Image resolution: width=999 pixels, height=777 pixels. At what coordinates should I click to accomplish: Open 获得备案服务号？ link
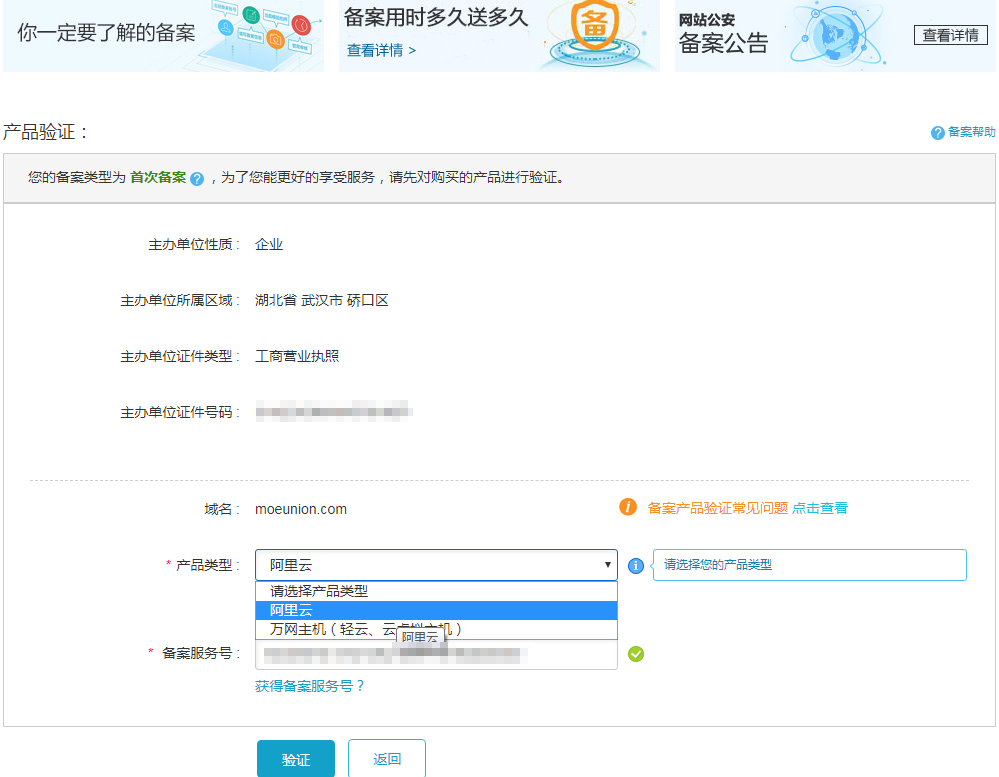tap(310, 686)
